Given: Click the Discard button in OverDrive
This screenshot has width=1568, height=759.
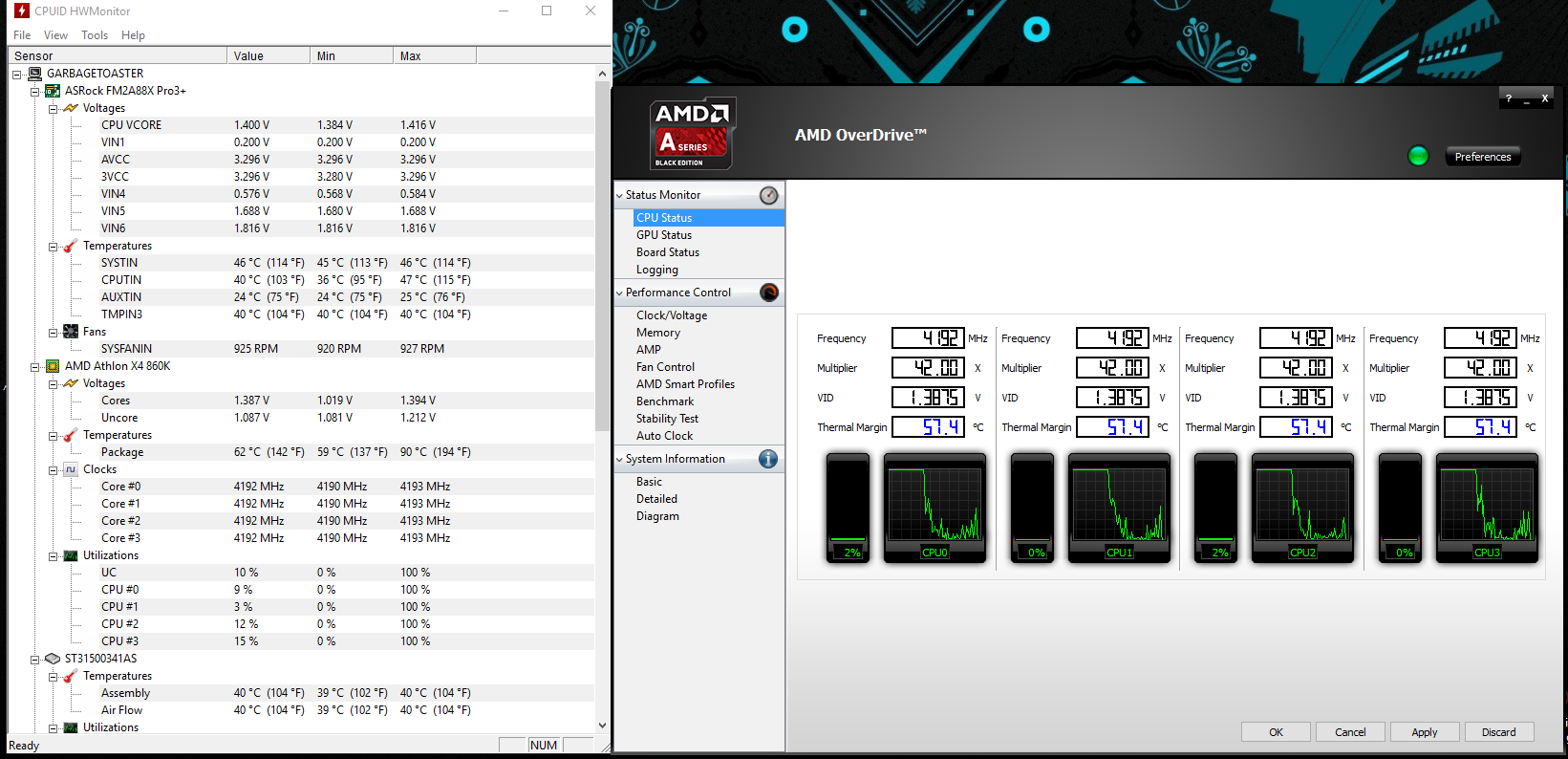Looking at the screenshot, I should click(1499, 732).
